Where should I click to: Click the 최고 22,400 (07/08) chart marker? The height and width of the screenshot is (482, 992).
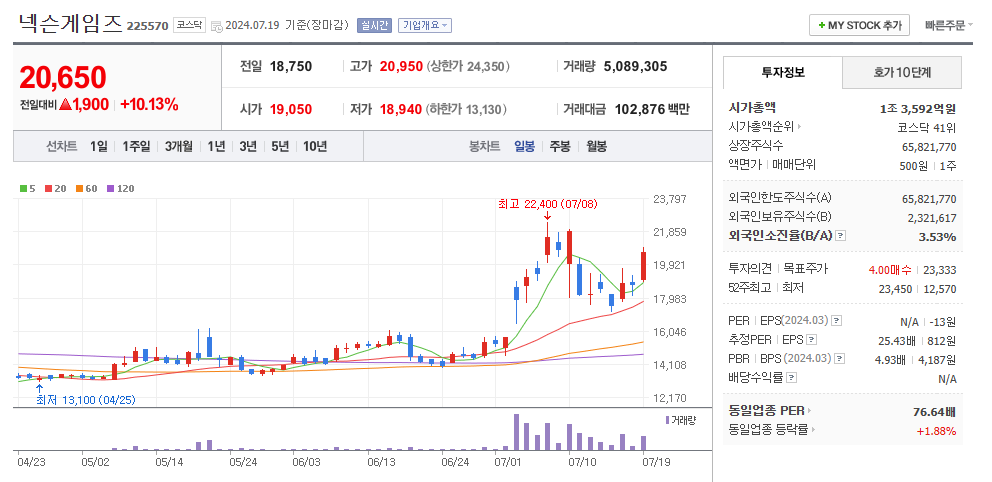click(x=548, y=204)
